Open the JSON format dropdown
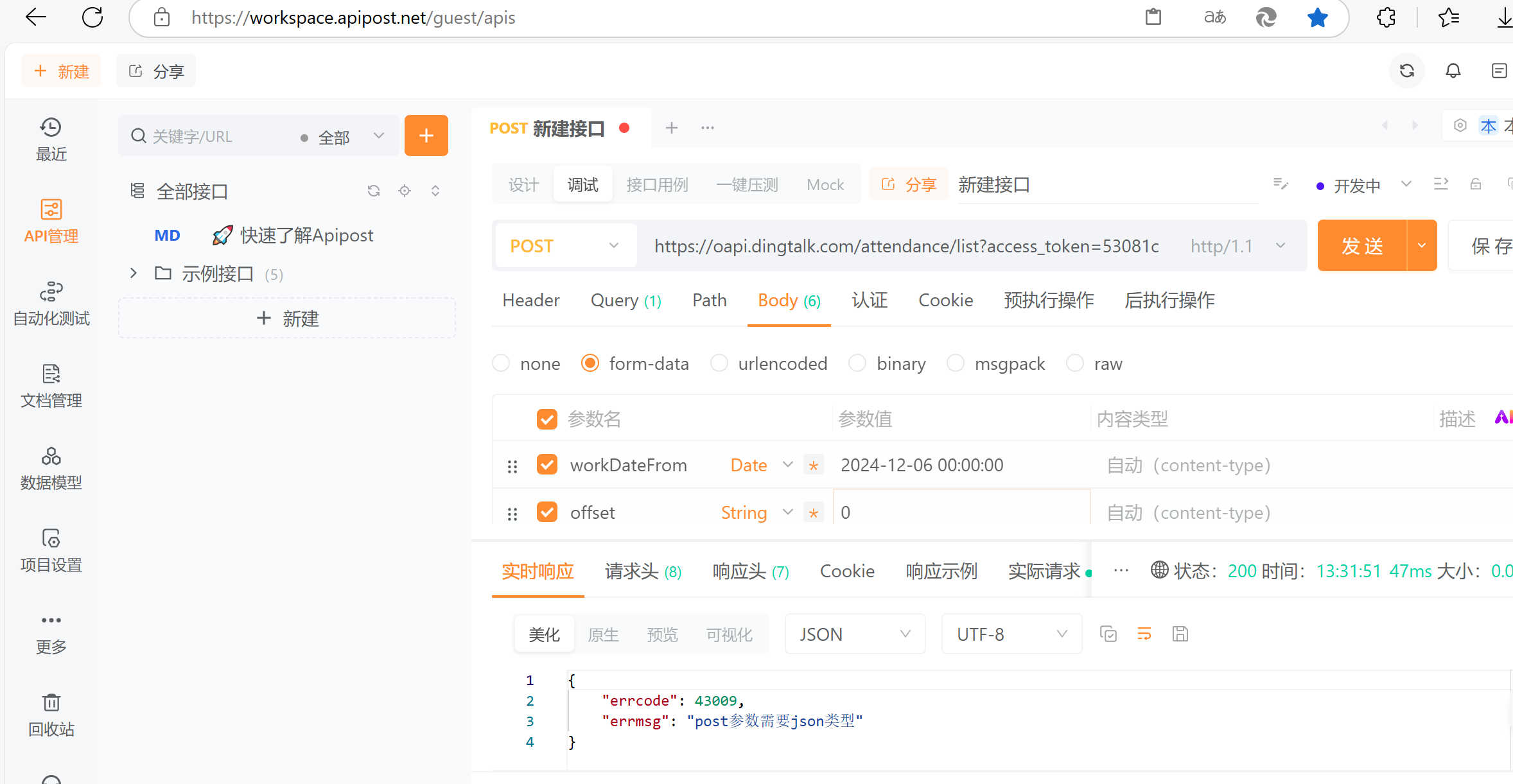The width and height of the screenshot is (1513, 784). [x=855, y=634]
